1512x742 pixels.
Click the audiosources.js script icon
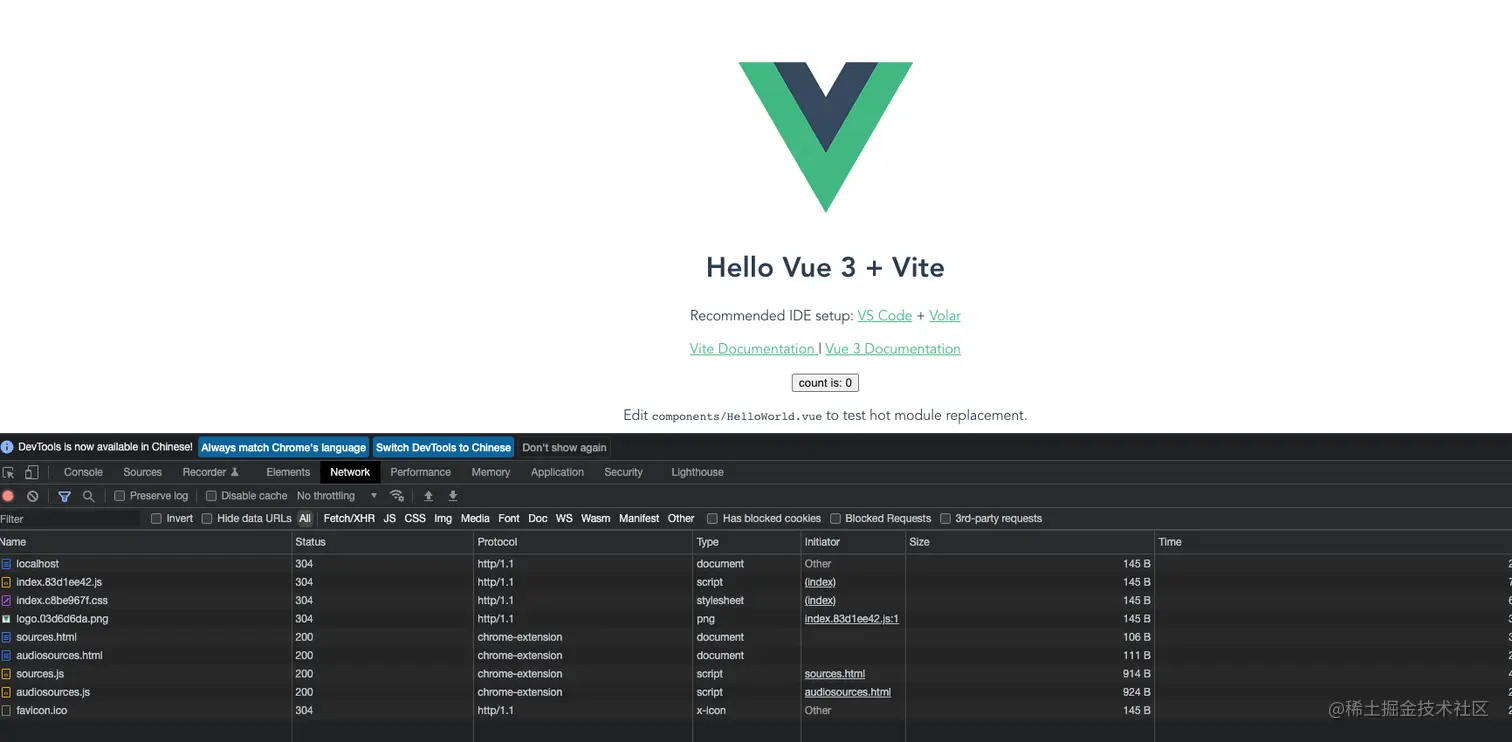click(x=6, y=692)
